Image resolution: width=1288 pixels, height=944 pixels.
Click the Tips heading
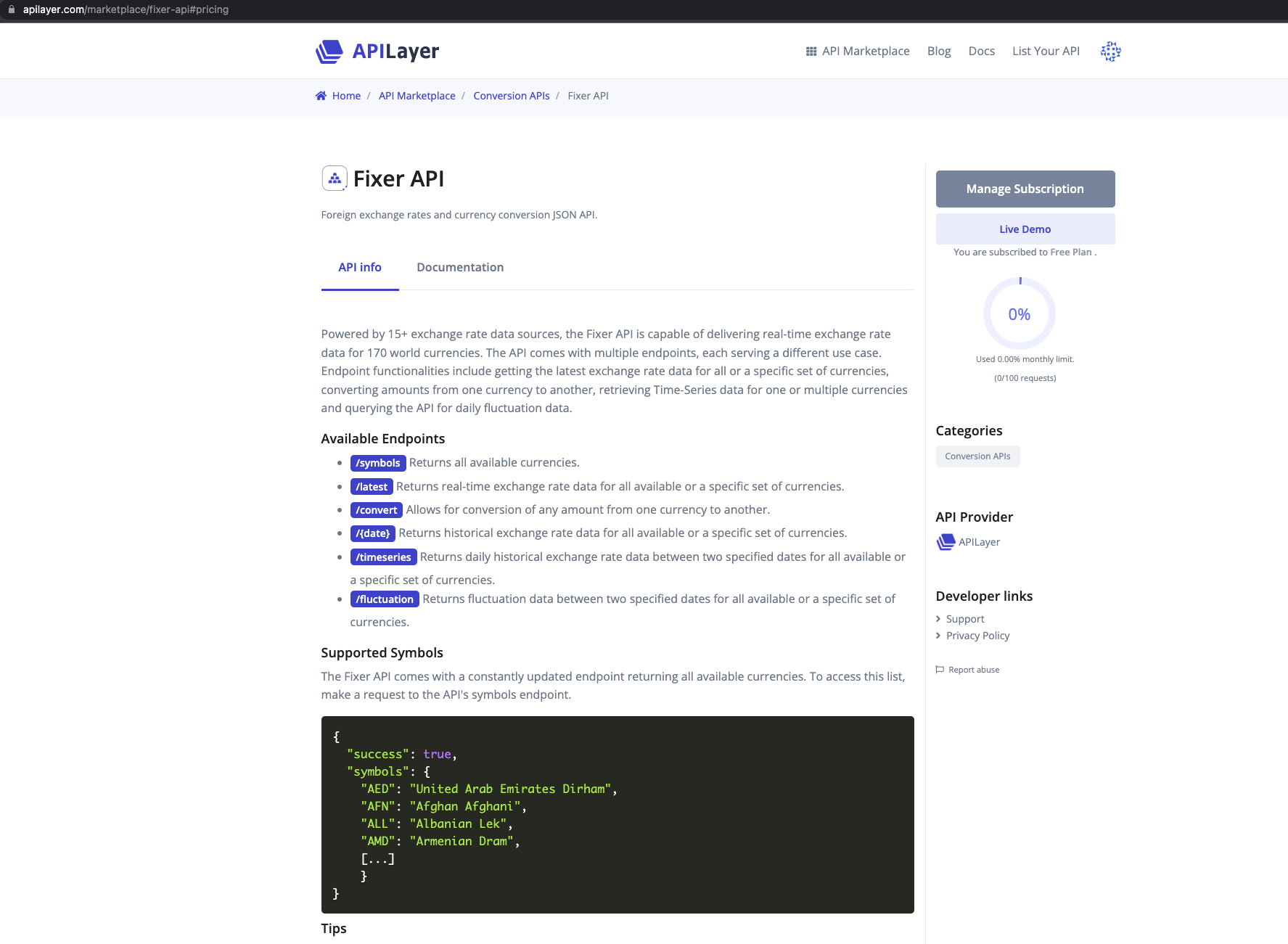tap(334, 928)
